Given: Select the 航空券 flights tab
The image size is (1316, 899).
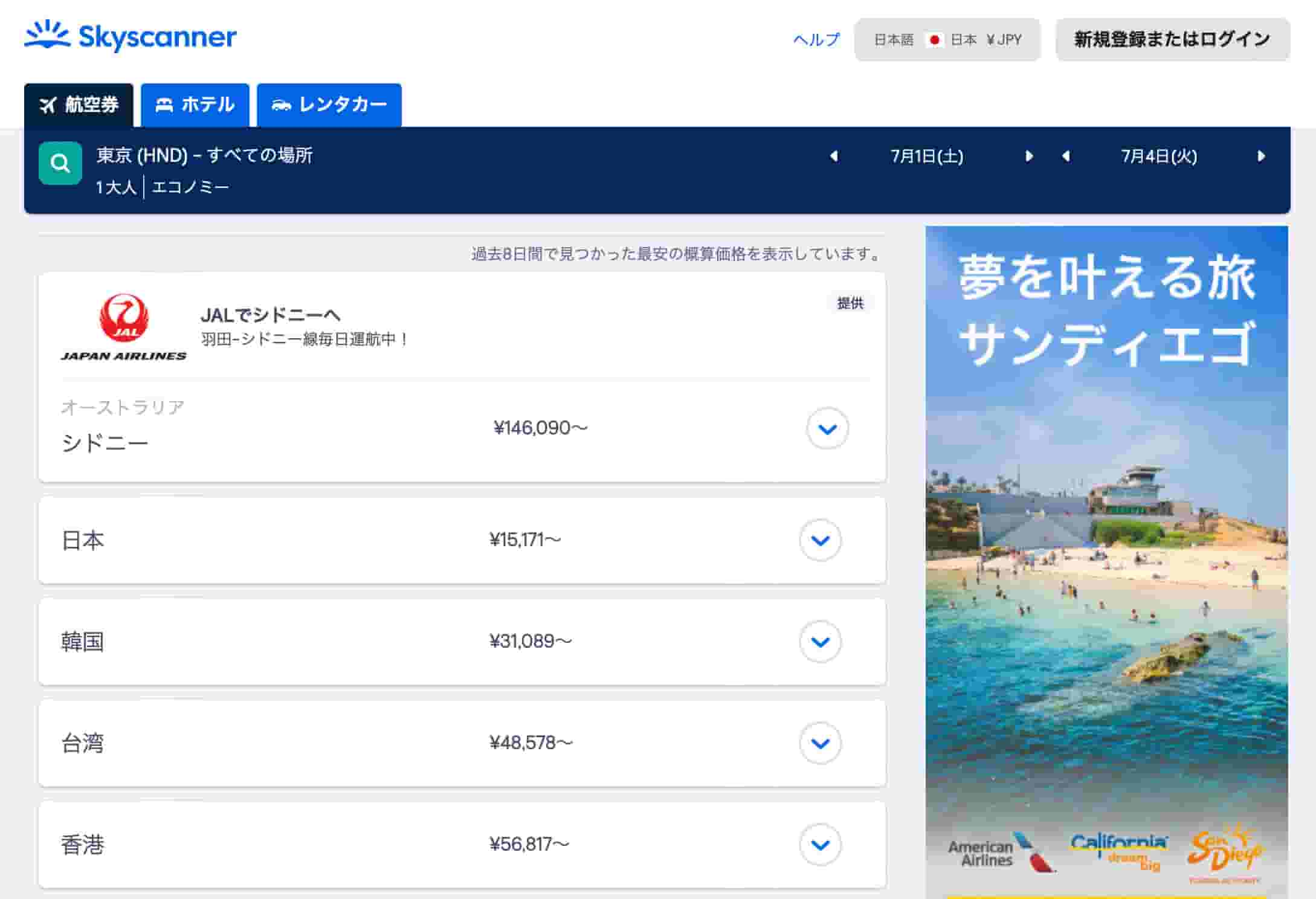Looking at the screenshot, I should tap(79, 105).
